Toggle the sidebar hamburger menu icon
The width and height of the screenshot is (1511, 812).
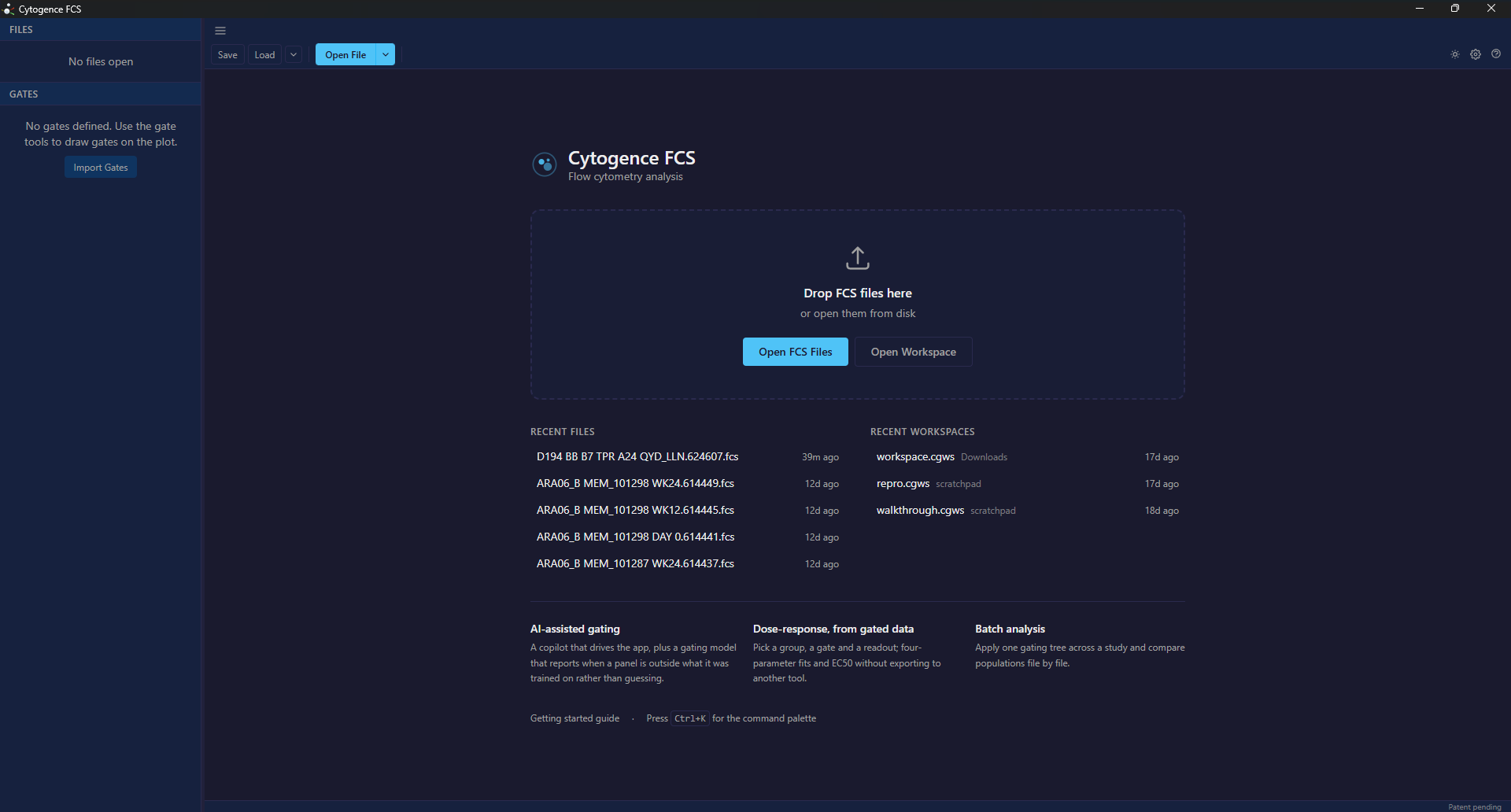220,31
